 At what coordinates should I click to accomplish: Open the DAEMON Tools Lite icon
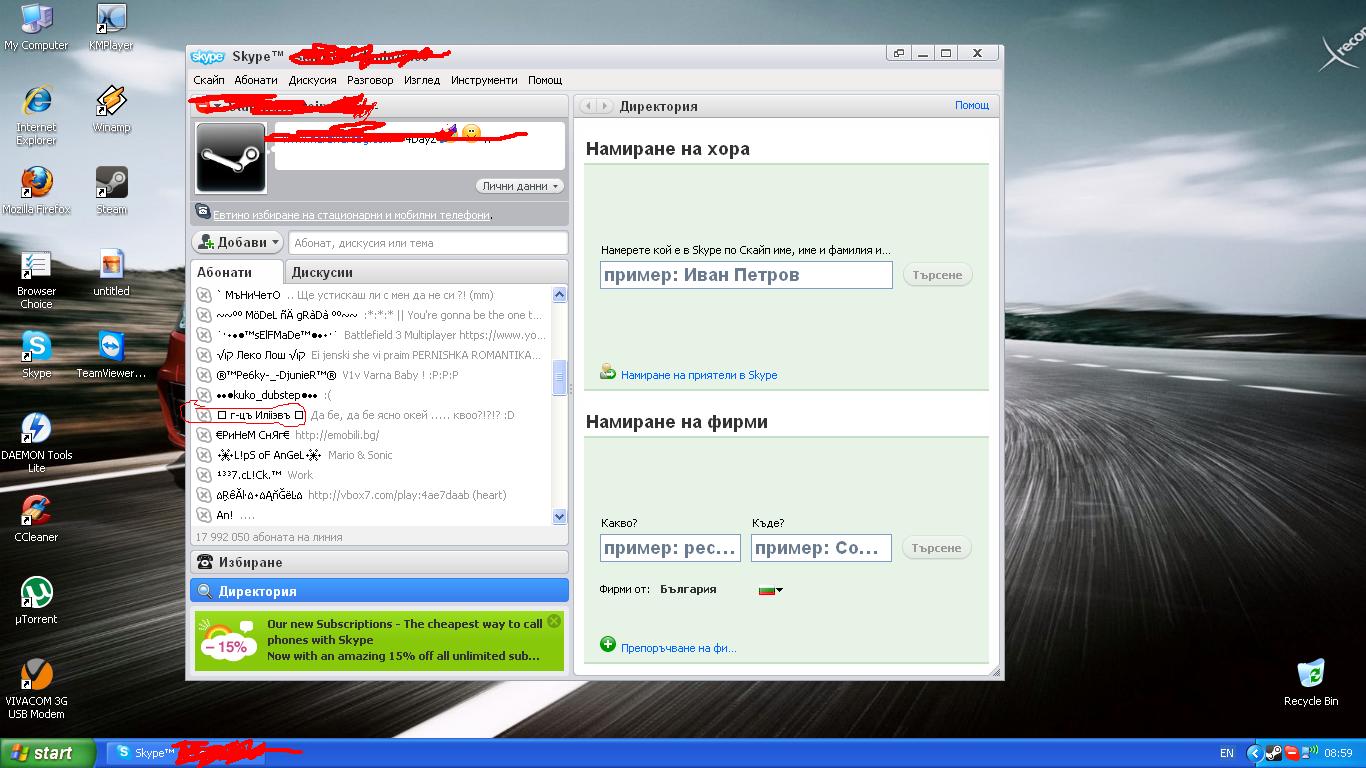point(36,430)
